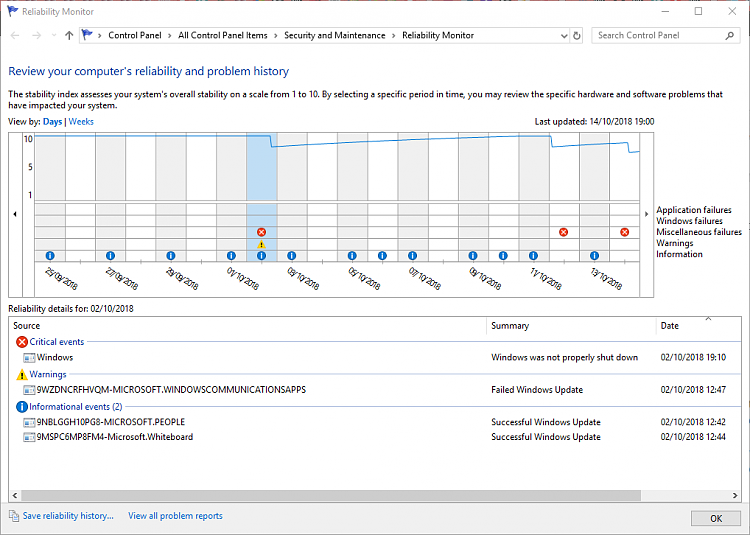Expand chevron after All Control Panel Items
This screenshot has width=750, height=535.
[276, 35]
